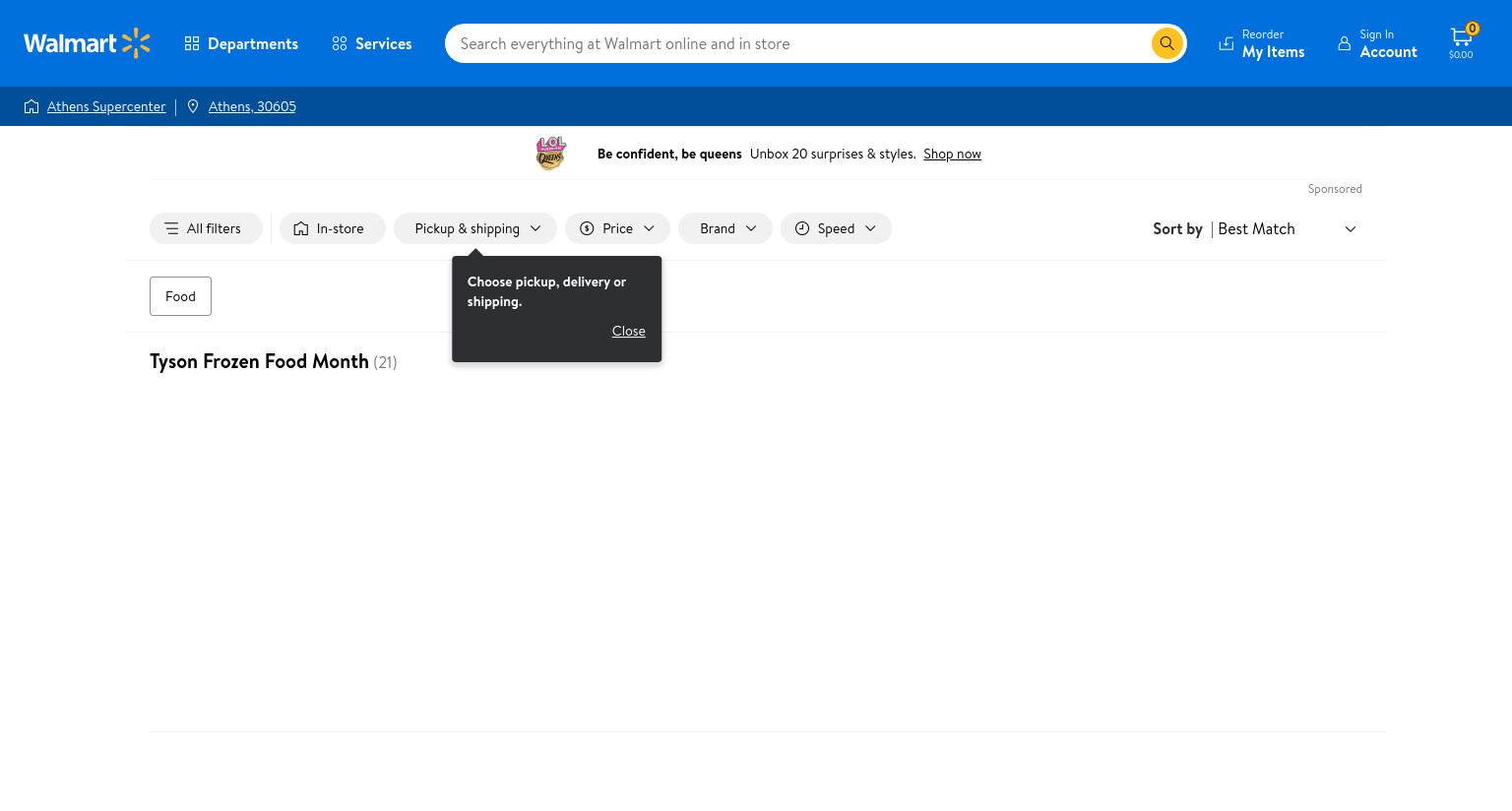Click the Price dollar icon
Viewport: 1512px width, 811px height.
[x=587, y=228]
